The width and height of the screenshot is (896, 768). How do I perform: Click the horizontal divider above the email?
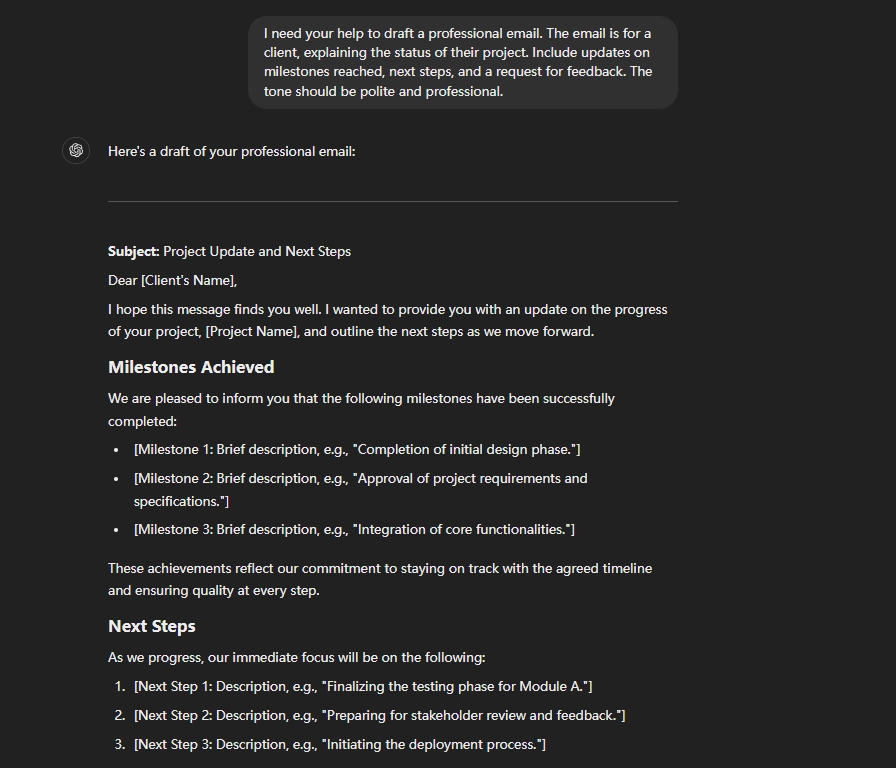[392, 202]
